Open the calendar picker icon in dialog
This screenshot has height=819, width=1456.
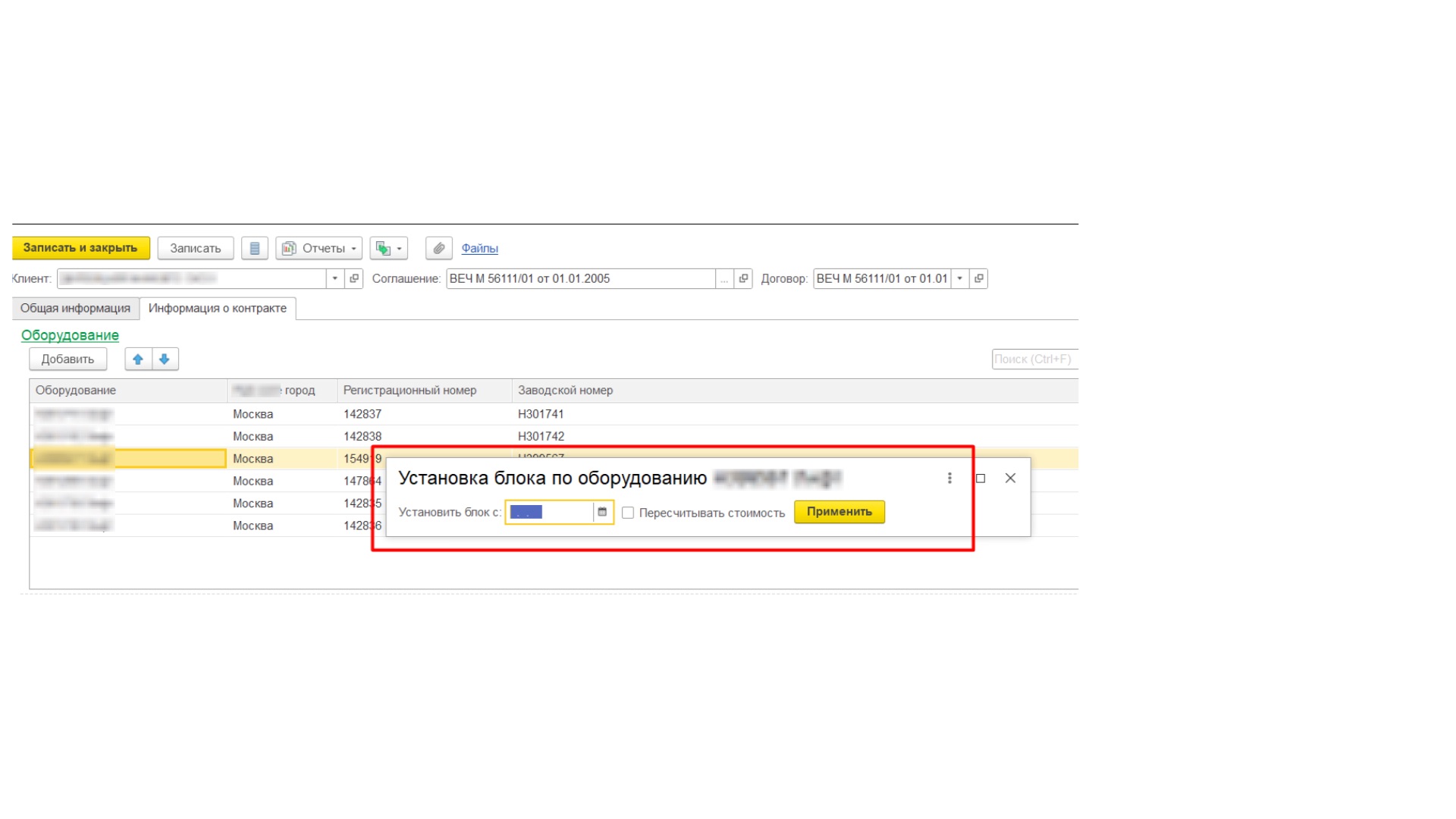(603, 512)
